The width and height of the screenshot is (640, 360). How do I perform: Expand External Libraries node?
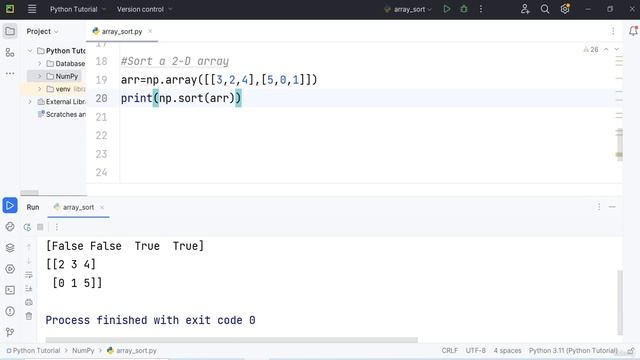pyautogui.click(x=30, y=102)
